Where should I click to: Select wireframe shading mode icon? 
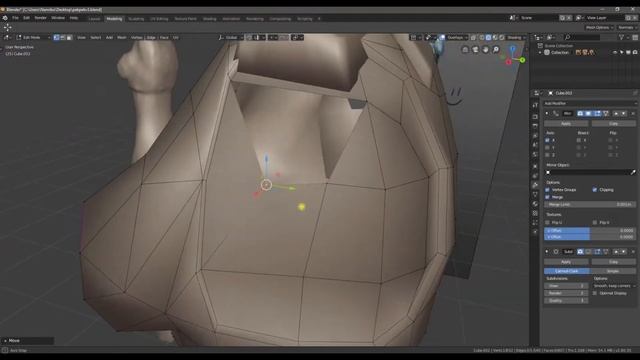coord(482,38)
